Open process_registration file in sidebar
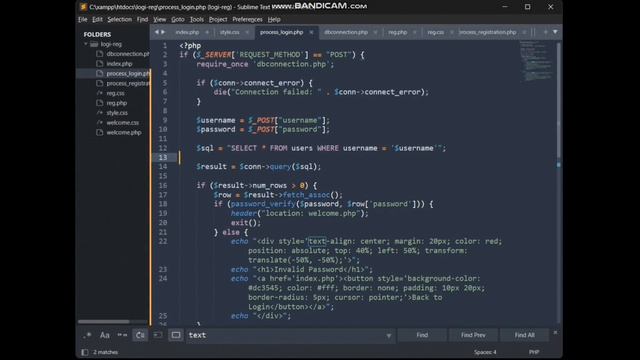Image resolution: width=640 pixels, height=360 pixels. pyautogui.click(x=128, y=83)
